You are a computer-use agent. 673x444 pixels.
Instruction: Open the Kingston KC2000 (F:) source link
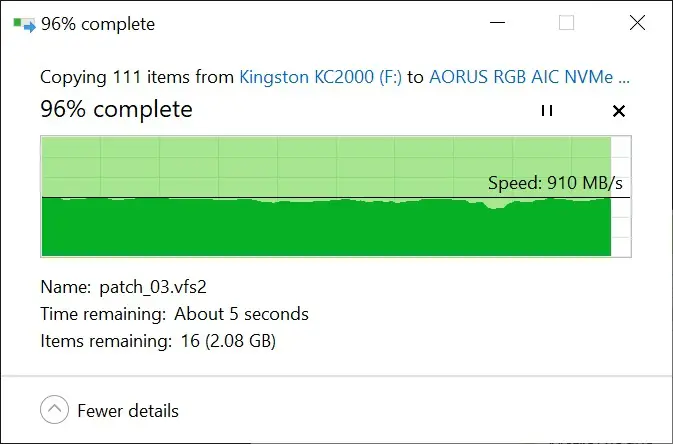click(x=321, y=77)
